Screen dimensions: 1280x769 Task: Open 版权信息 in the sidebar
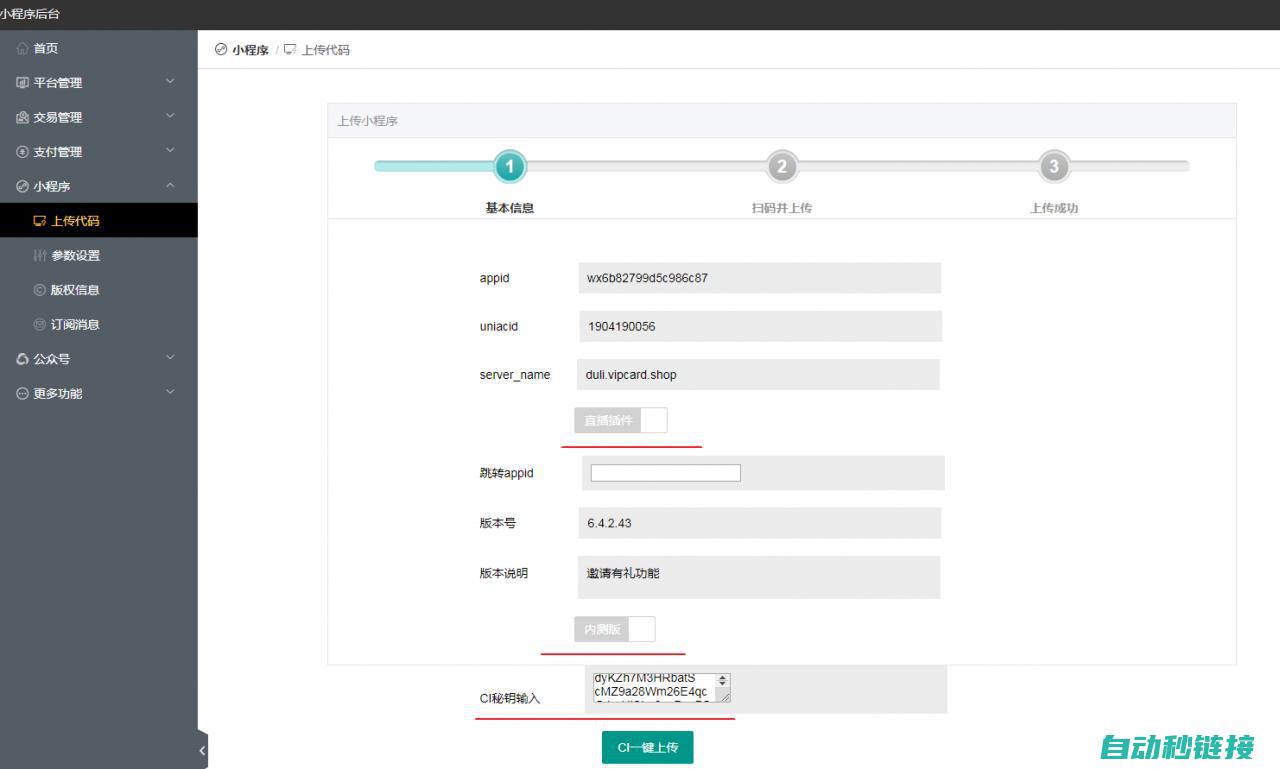pyautogui.click(x=98, y=290)
